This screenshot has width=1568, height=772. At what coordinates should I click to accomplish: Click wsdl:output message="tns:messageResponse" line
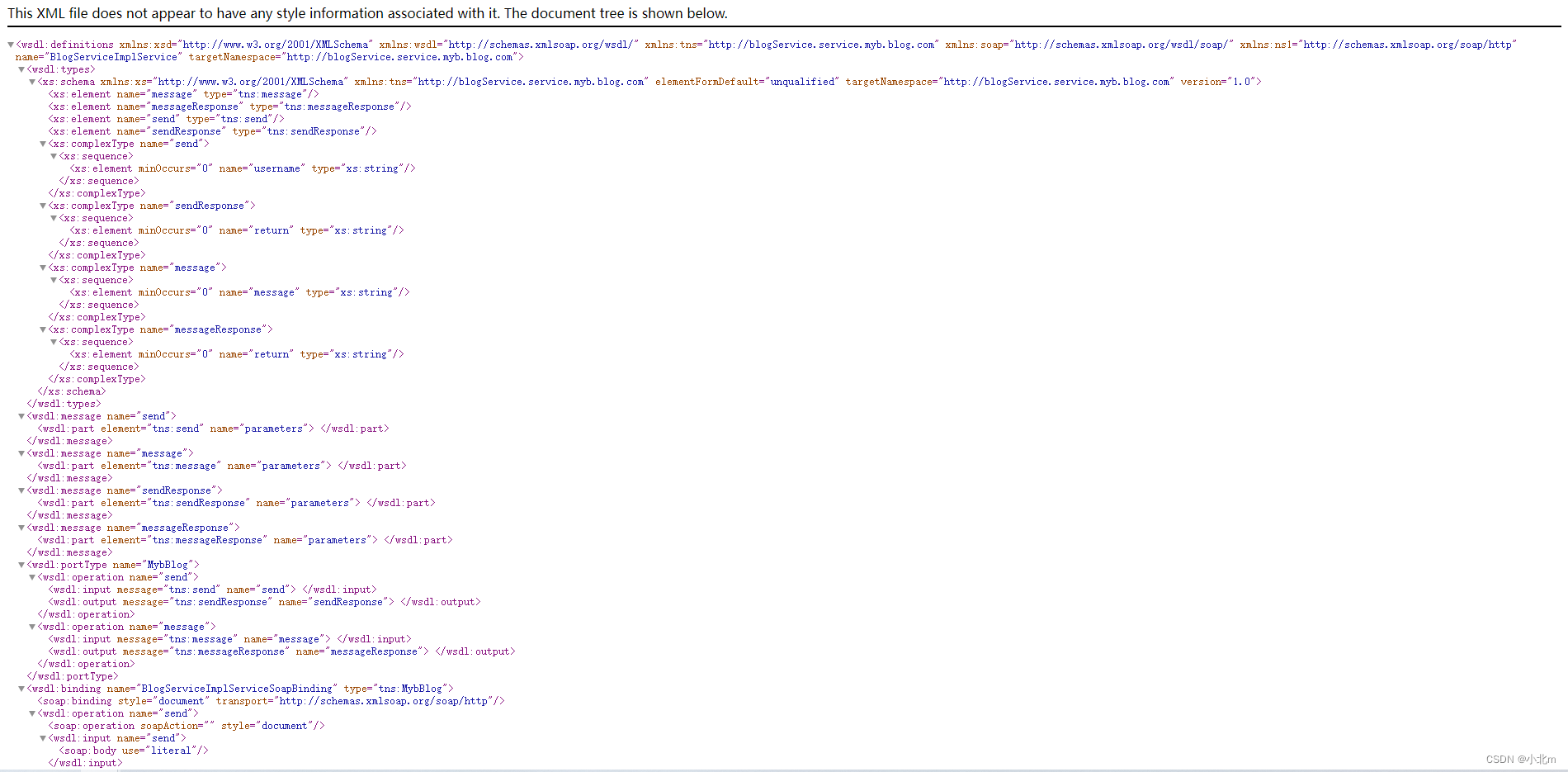tap(281, 651)
